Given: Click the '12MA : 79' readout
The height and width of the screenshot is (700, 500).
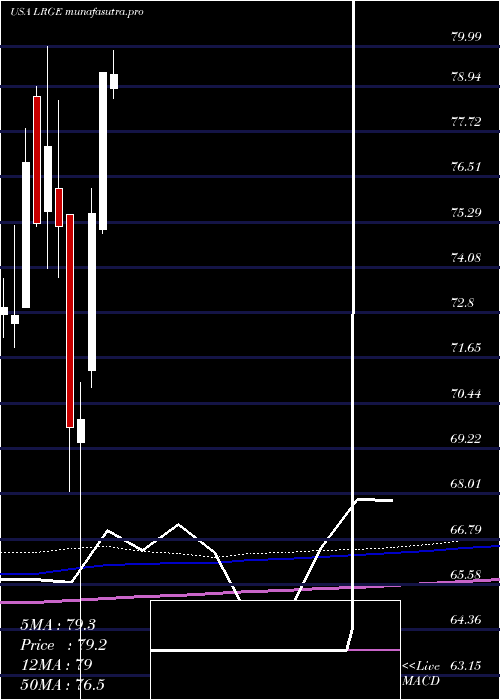Looking at the screenshot, I should tap(56, 665).
